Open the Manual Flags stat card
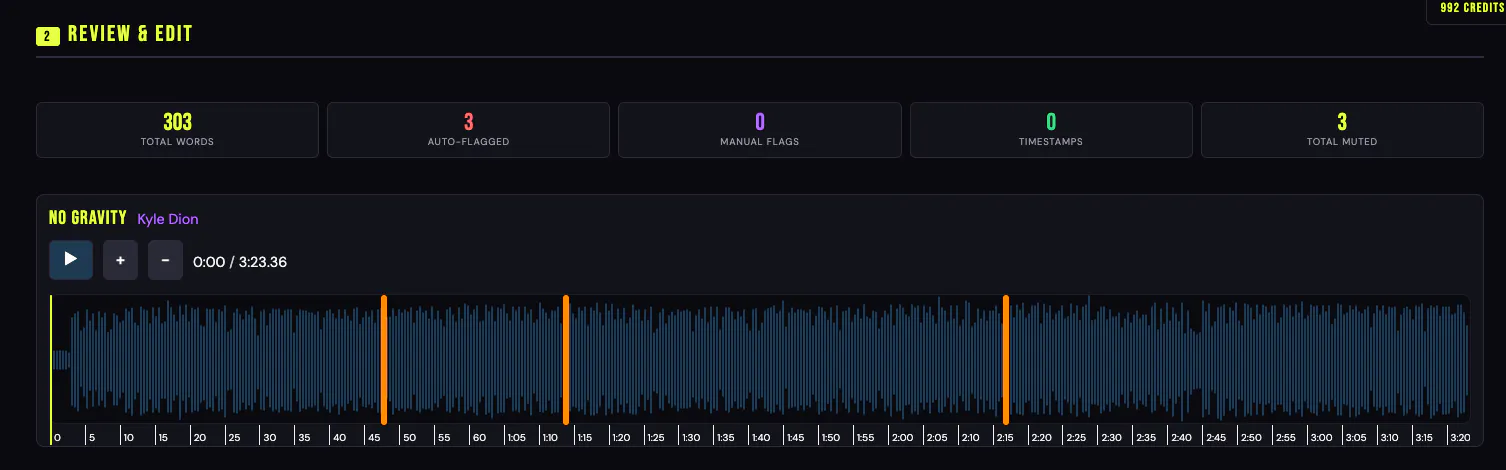Viewport: 1506px width, 470px height. 759,130
